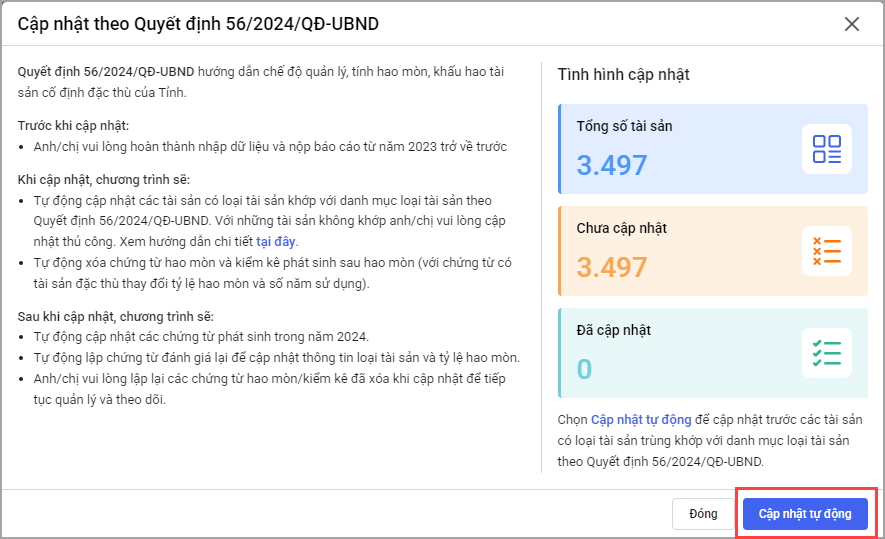The image size is (885, 539).
Task: Click the Đã cập nhật checklist icon
Action: pos(826,353)
